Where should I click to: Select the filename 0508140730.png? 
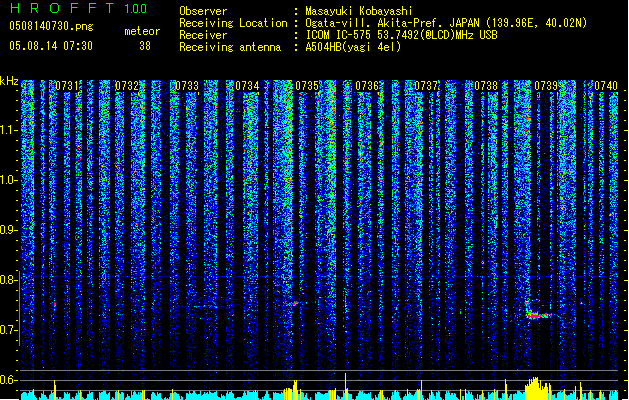[51, 26]
